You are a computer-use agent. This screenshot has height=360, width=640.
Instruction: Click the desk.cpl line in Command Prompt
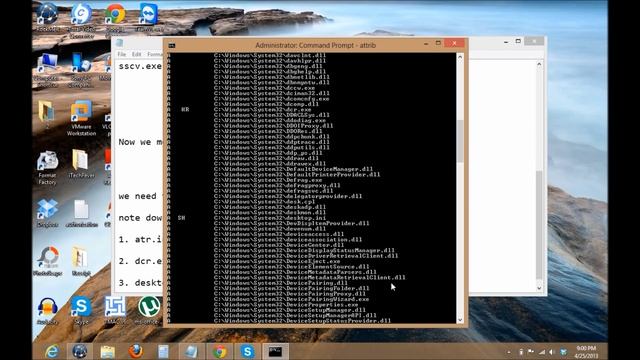tap(264, 202)
